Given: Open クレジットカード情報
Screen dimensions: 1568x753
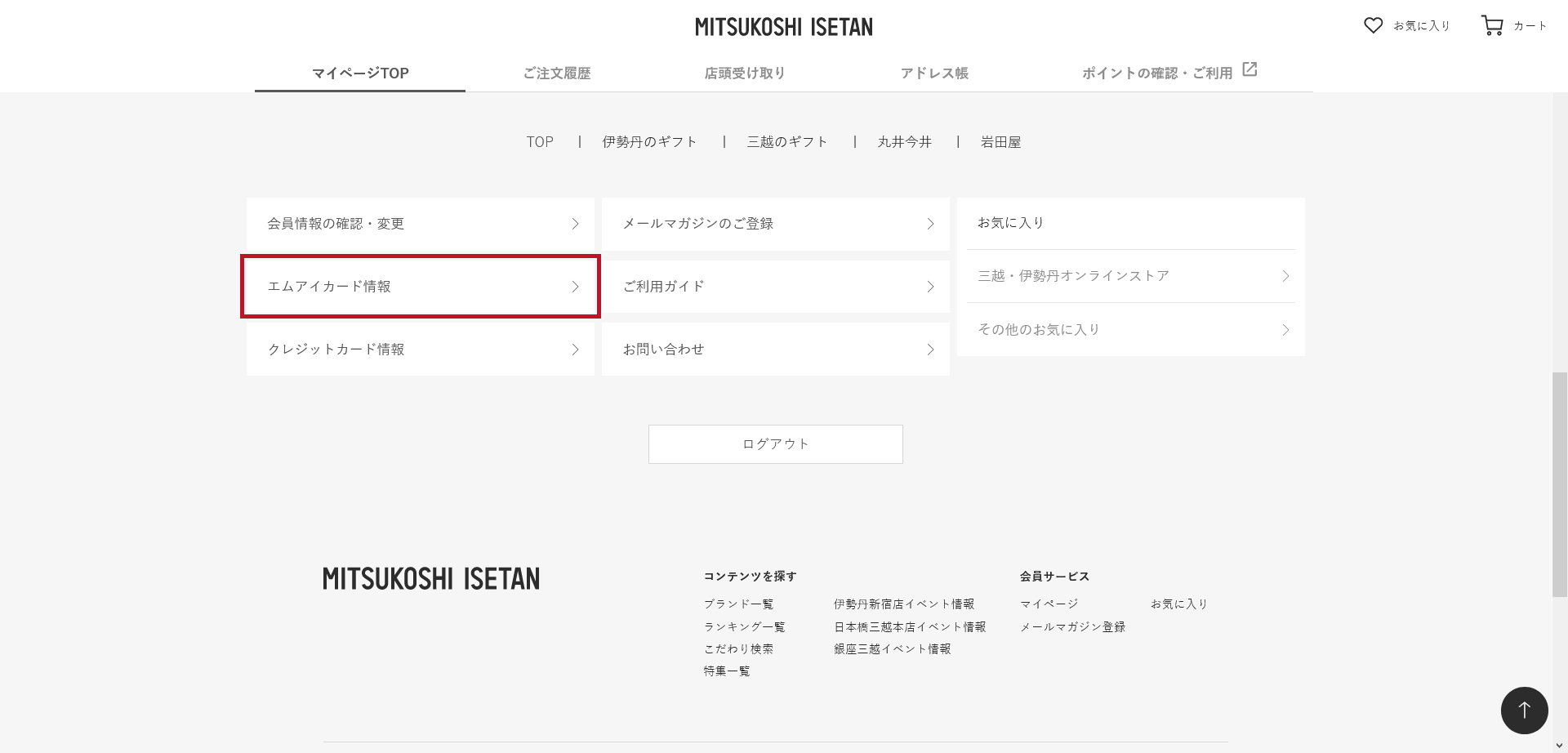Looking at the screenshot, I should click(421, 350).
